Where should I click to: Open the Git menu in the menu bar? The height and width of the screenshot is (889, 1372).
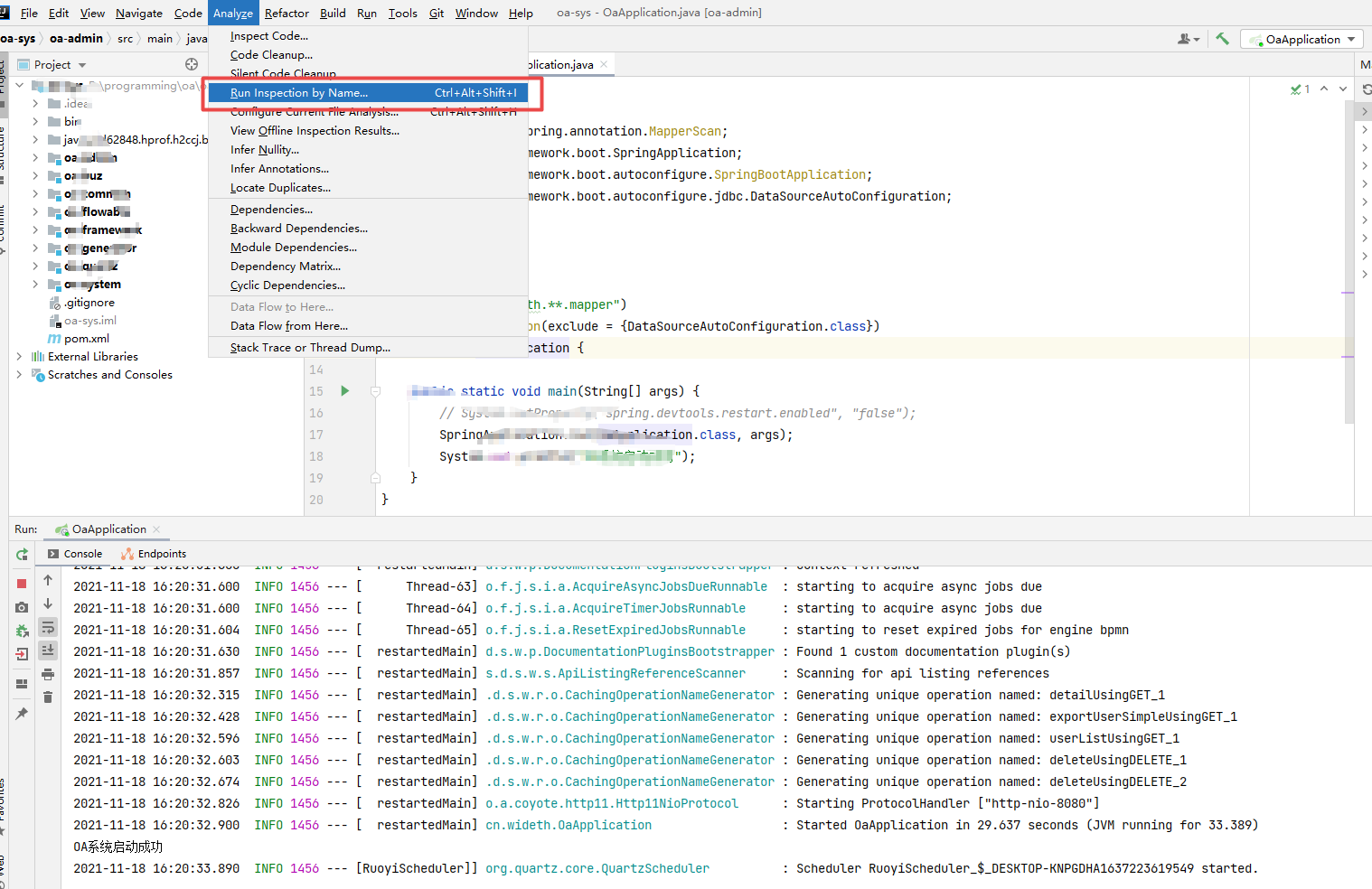coord(437,13)
